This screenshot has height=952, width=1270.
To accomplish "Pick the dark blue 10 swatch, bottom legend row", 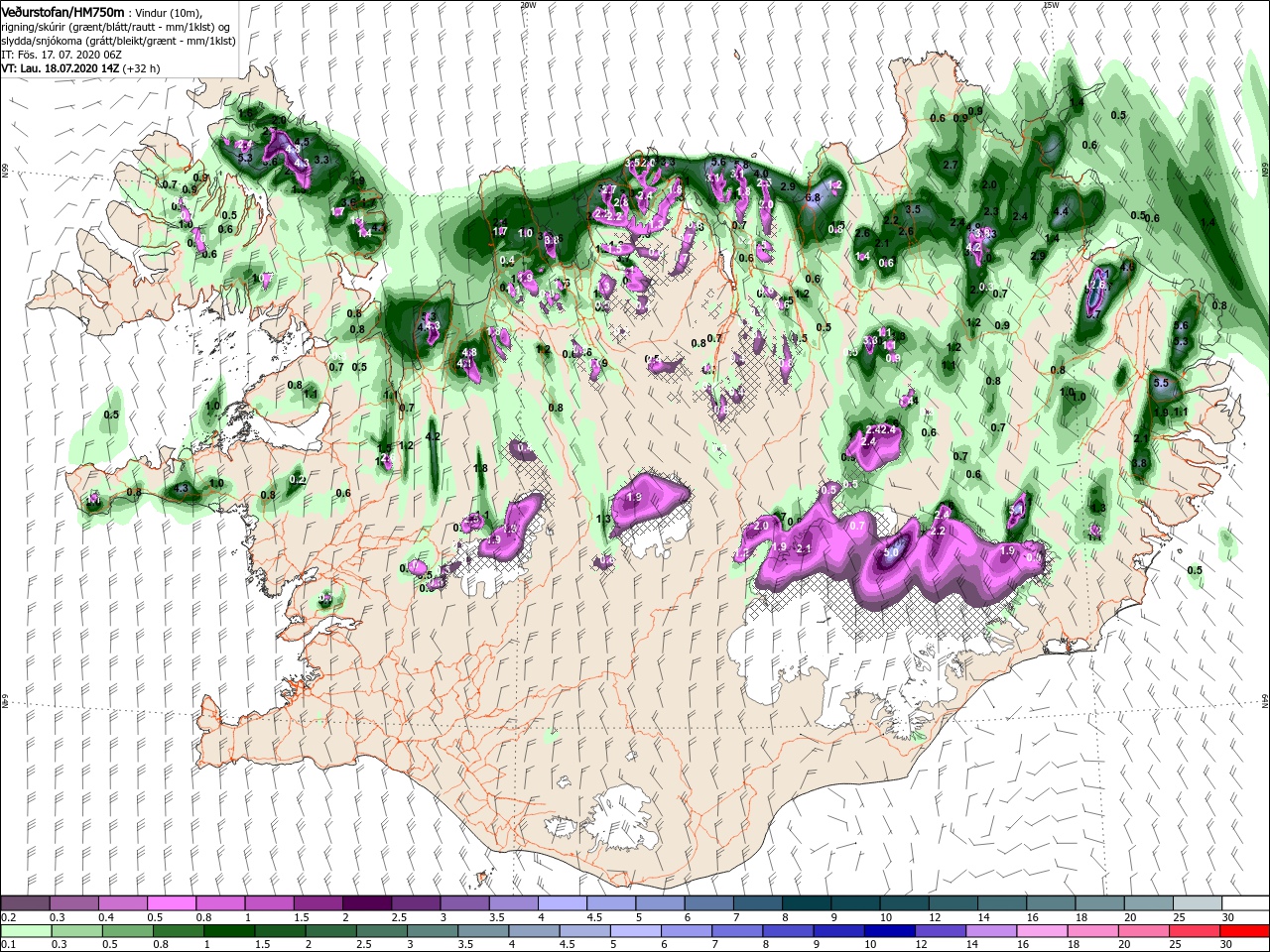I will [889, 931].
